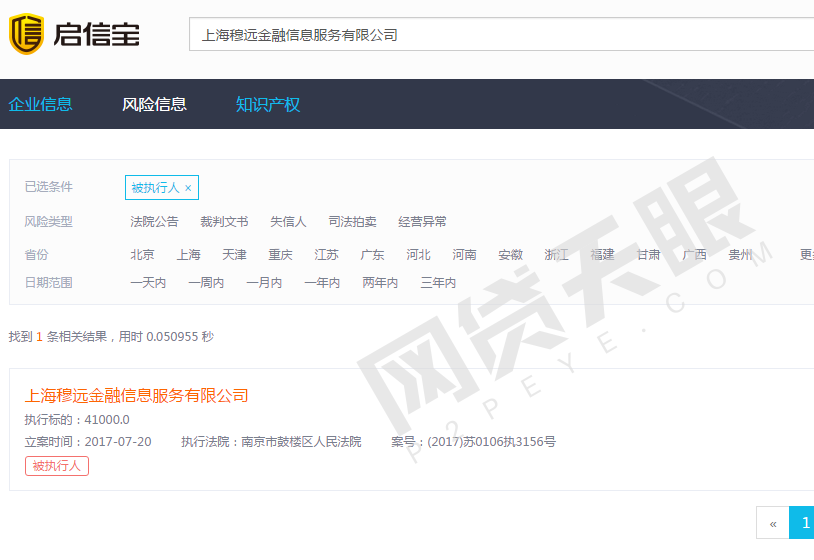Screen dimensions: 814x560
Task: Select page 1 in pagination
Action: [803, 523]
